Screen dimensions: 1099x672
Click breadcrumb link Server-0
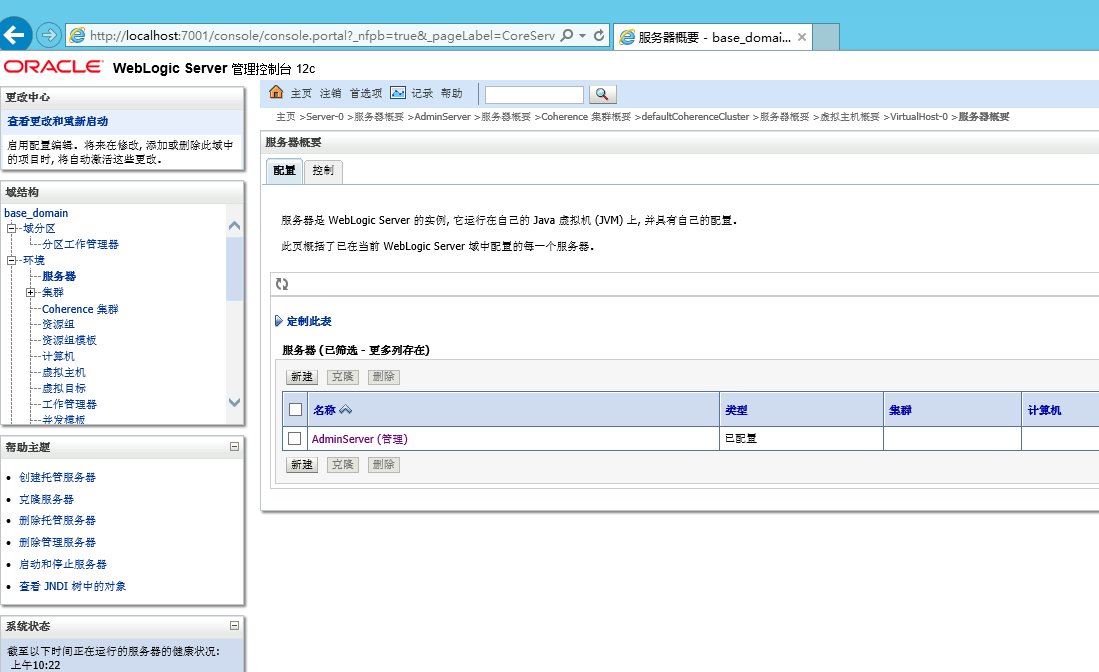point(325,116)
